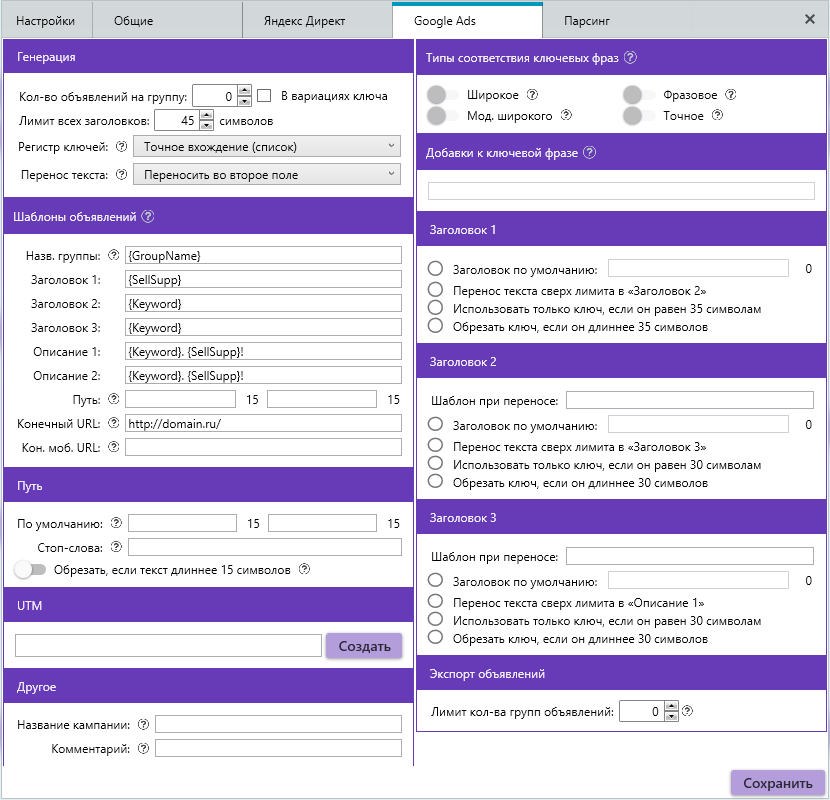Switch to the Настройки tab

(x=47, y=21)
